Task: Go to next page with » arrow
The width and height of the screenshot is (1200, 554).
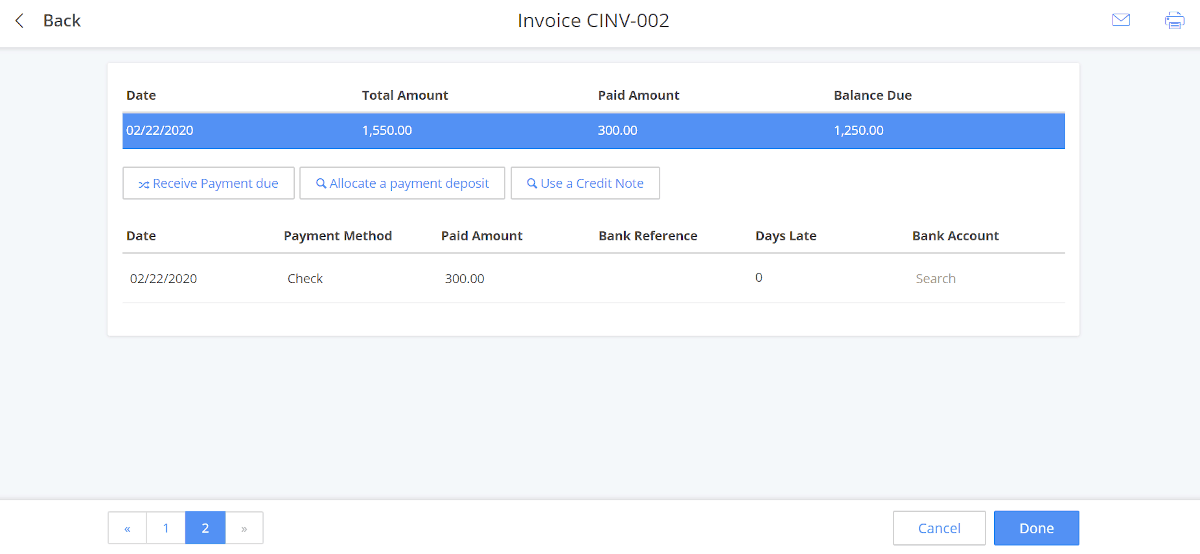Action: 244,528
